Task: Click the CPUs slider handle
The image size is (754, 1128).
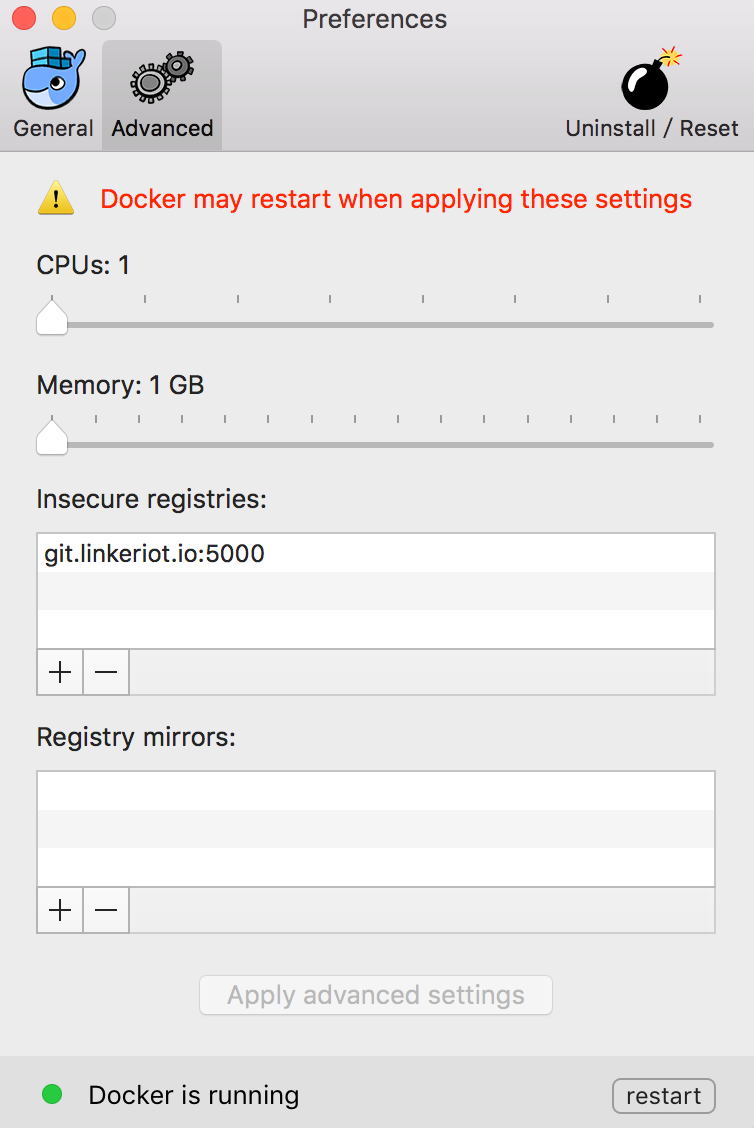Action: [52, 319]
